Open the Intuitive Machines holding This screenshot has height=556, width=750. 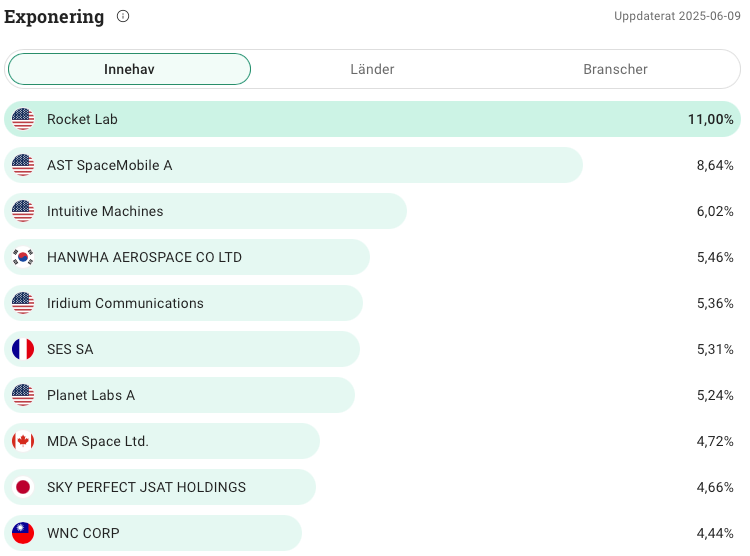click(372, 211)
